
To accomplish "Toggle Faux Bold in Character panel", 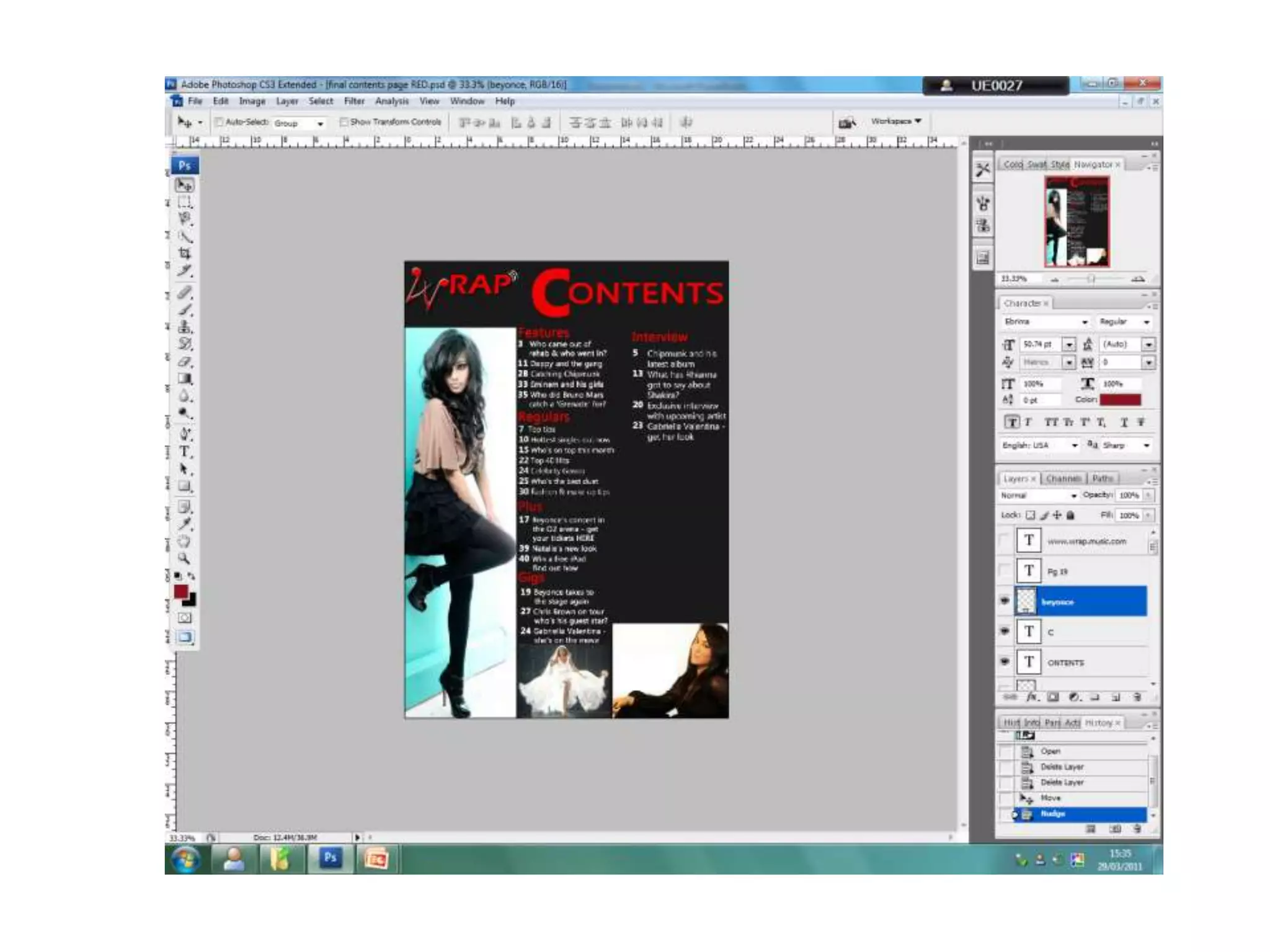I will pyautogui.click(x=1011, y=423).
